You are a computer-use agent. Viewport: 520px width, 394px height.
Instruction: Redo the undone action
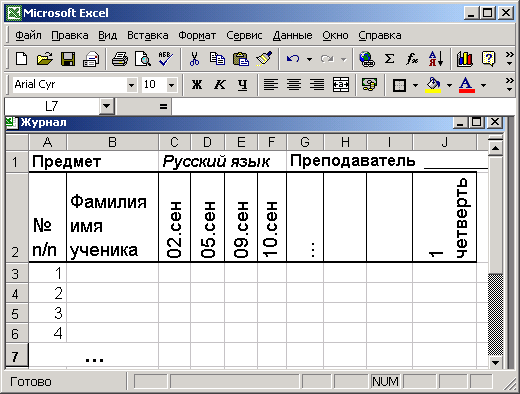(327, 59)
